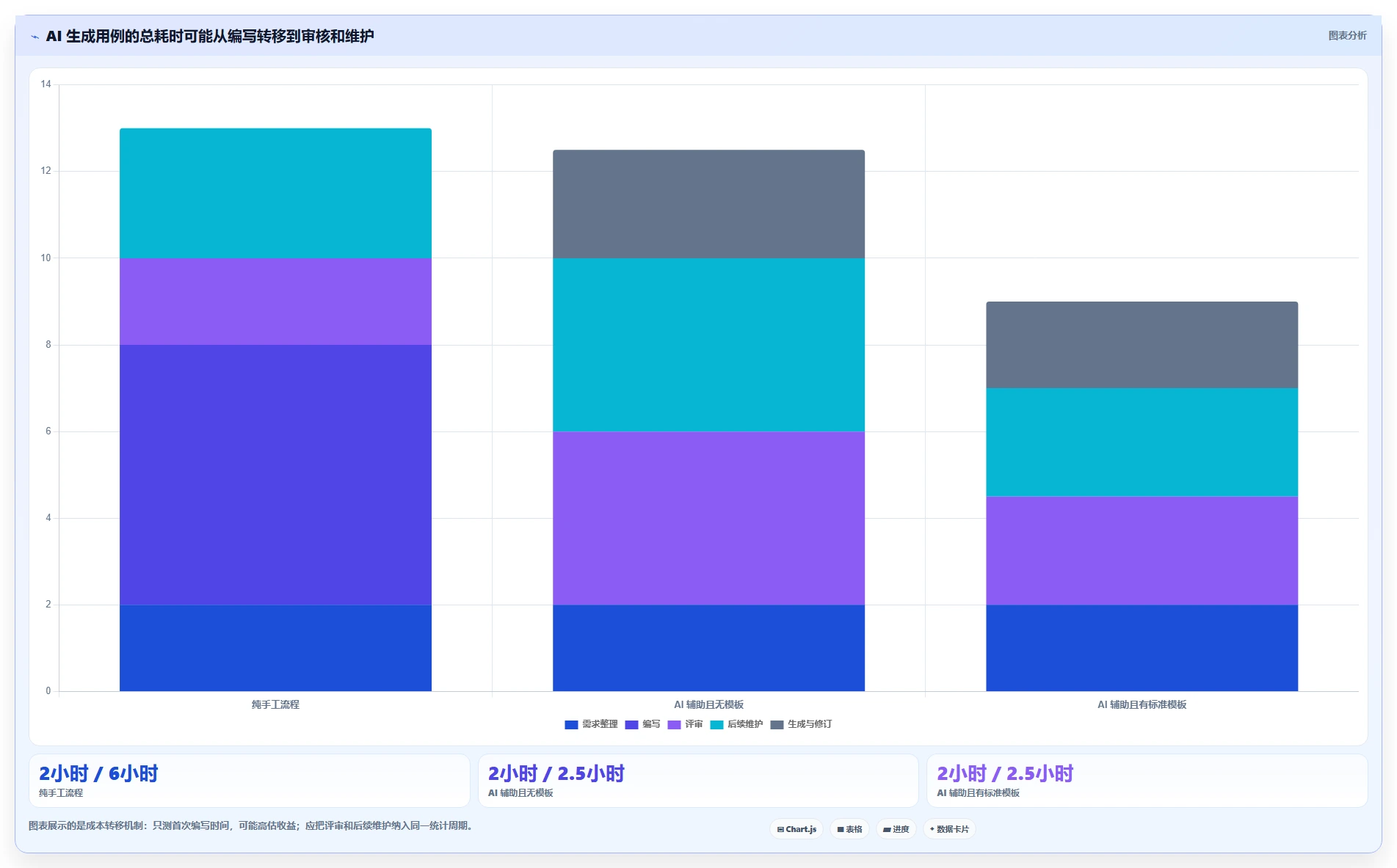Open the 纯手工流程 data card

coord(250,781)
